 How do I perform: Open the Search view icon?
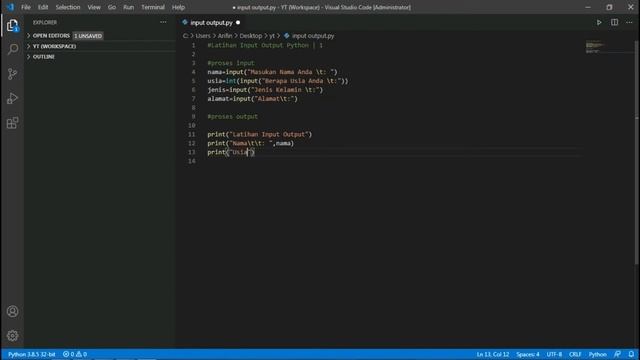tap(13, 49)
